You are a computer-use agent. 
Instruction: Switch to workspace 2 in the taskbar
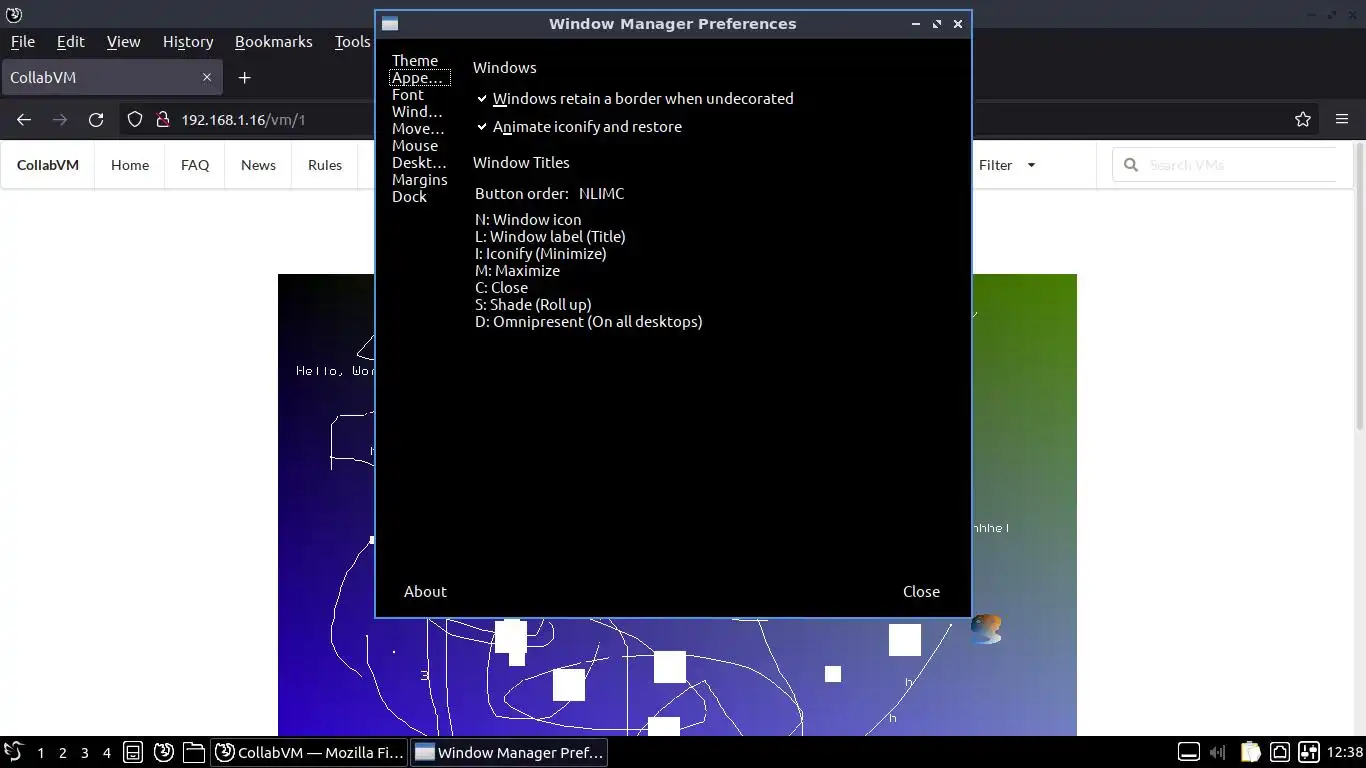coord(62,752)
